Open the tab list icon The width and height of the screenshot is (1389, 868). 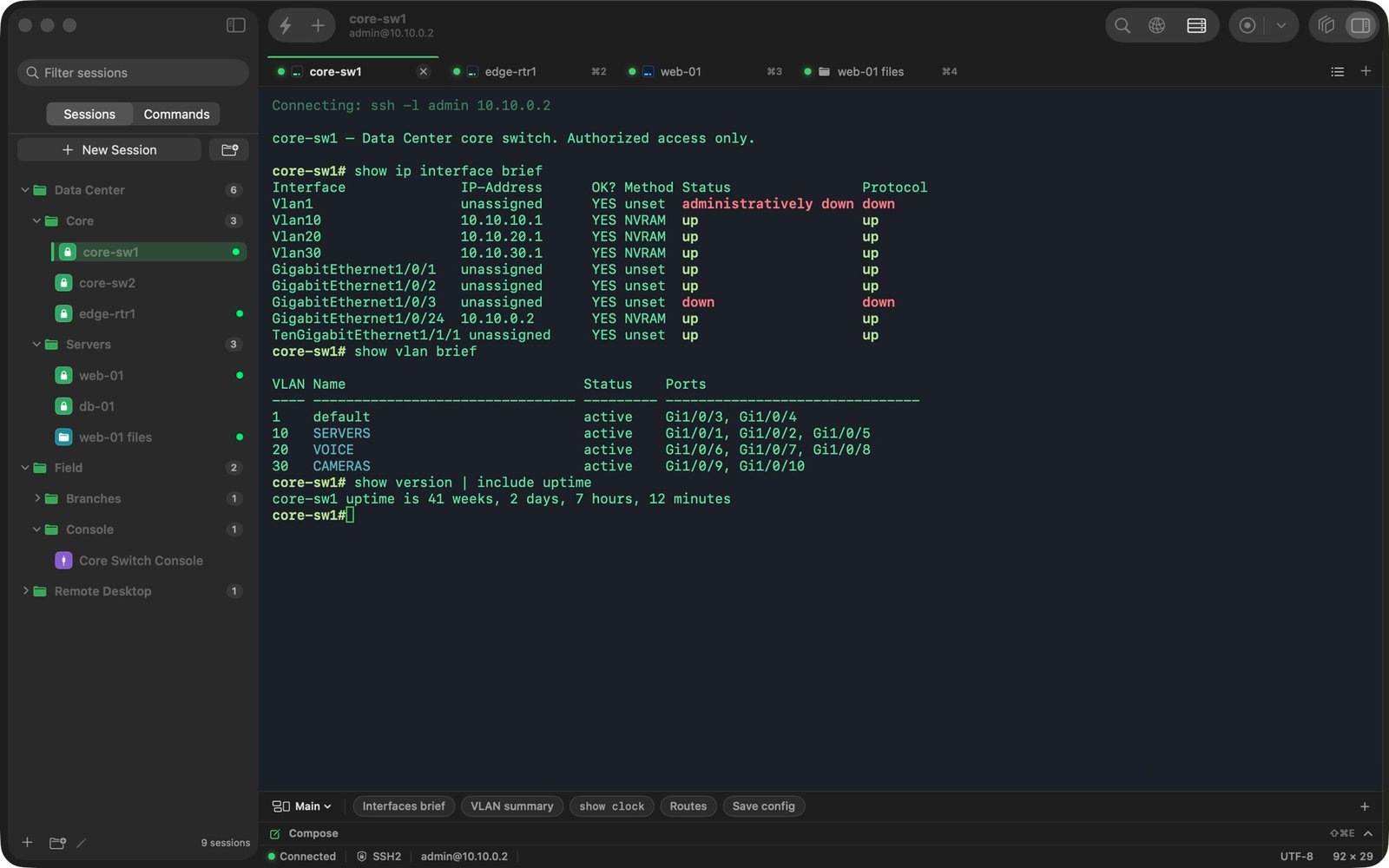(x=1337, y=71)
